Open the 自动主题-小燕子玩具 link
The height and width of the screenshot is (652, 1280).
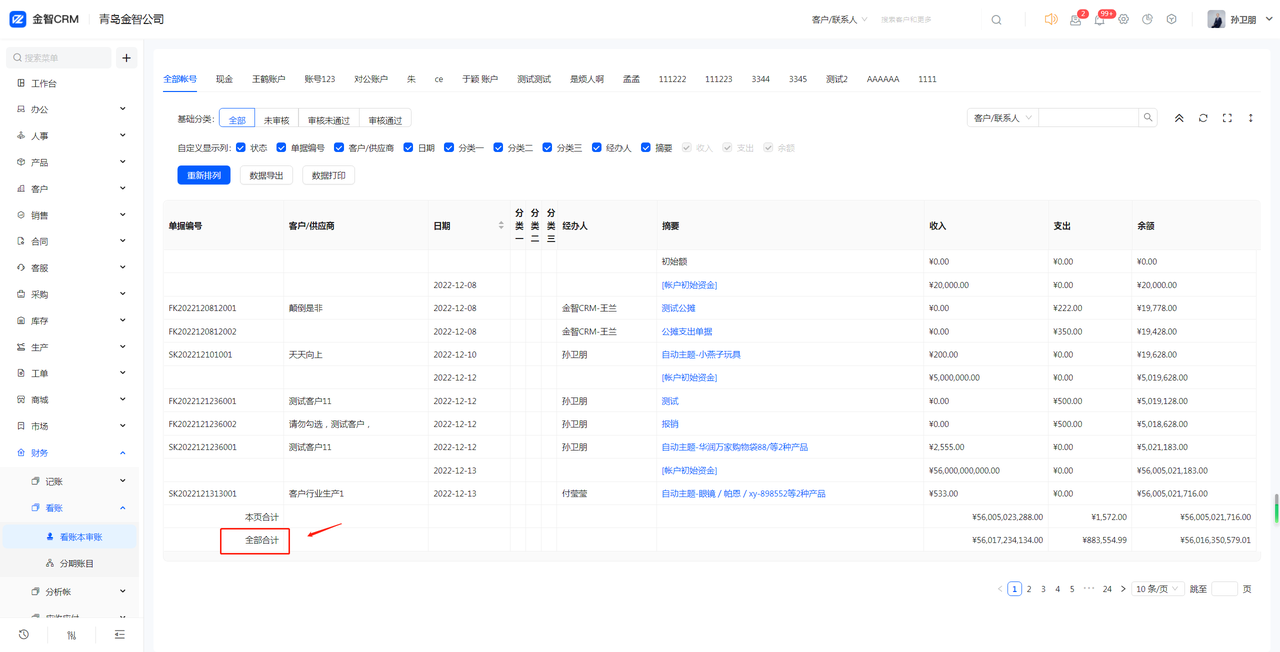click(701, 354)
